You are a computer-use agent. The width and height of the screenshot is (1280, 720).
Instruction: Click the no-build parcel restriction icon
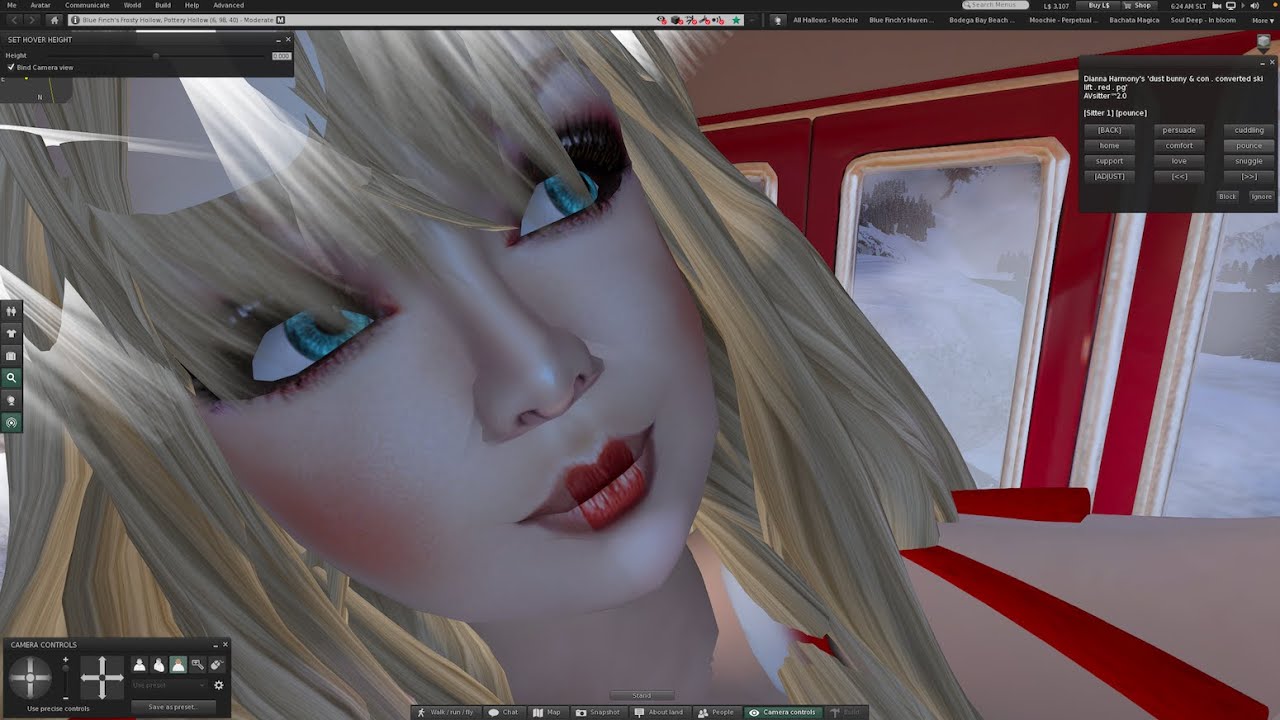coord(677,20)
